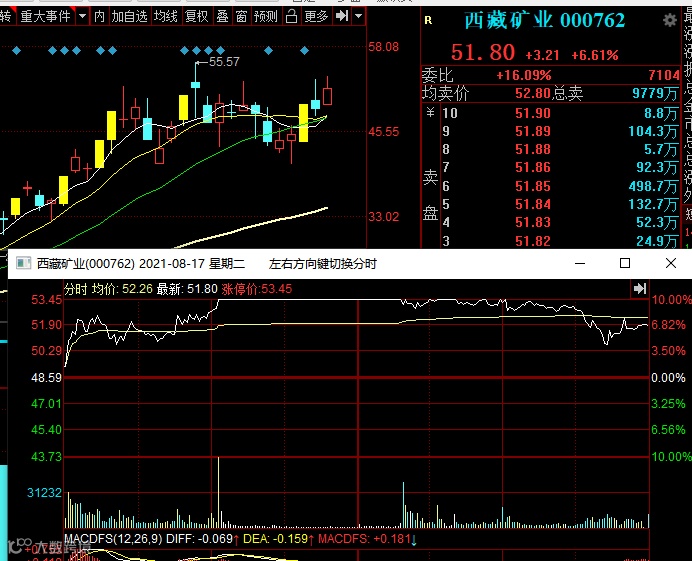The image size is (692, 561).
Task: Click the 分时 label in intraday chart
Action: 76,289
